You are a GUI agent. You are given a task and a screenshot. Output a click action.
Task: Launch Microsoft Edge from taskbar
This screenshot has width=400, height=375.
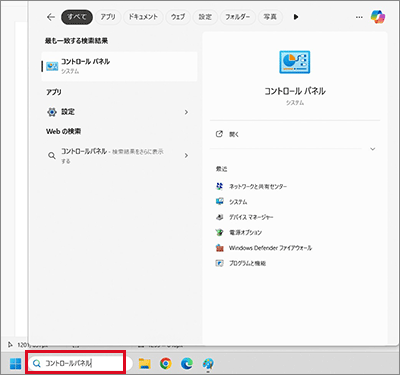(187, 363)
